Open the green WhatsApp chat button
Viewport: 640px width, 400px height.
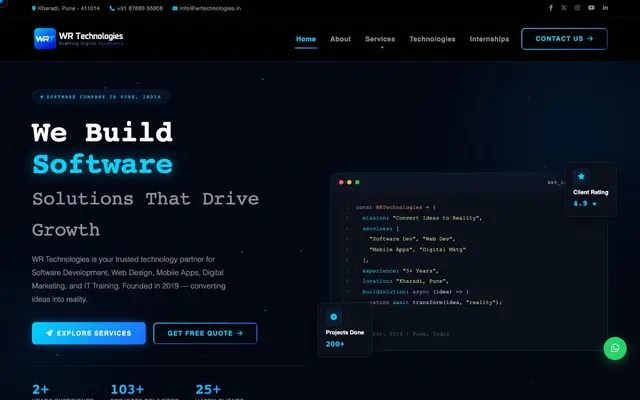(x=615, y=348)
